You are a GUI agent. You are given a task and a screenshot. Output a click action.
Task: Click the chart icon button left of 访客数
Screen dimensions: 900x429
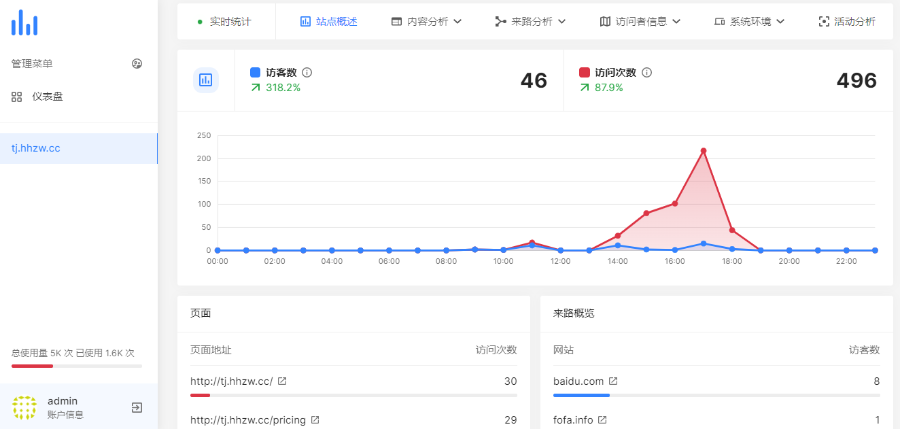205,80
